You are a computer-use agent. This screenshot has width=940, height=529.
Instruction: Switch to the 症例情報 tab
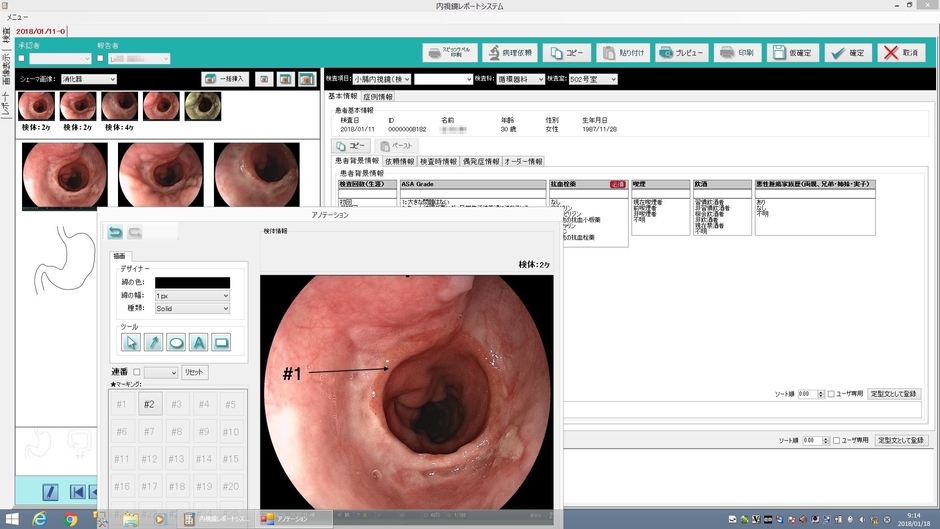378,97
